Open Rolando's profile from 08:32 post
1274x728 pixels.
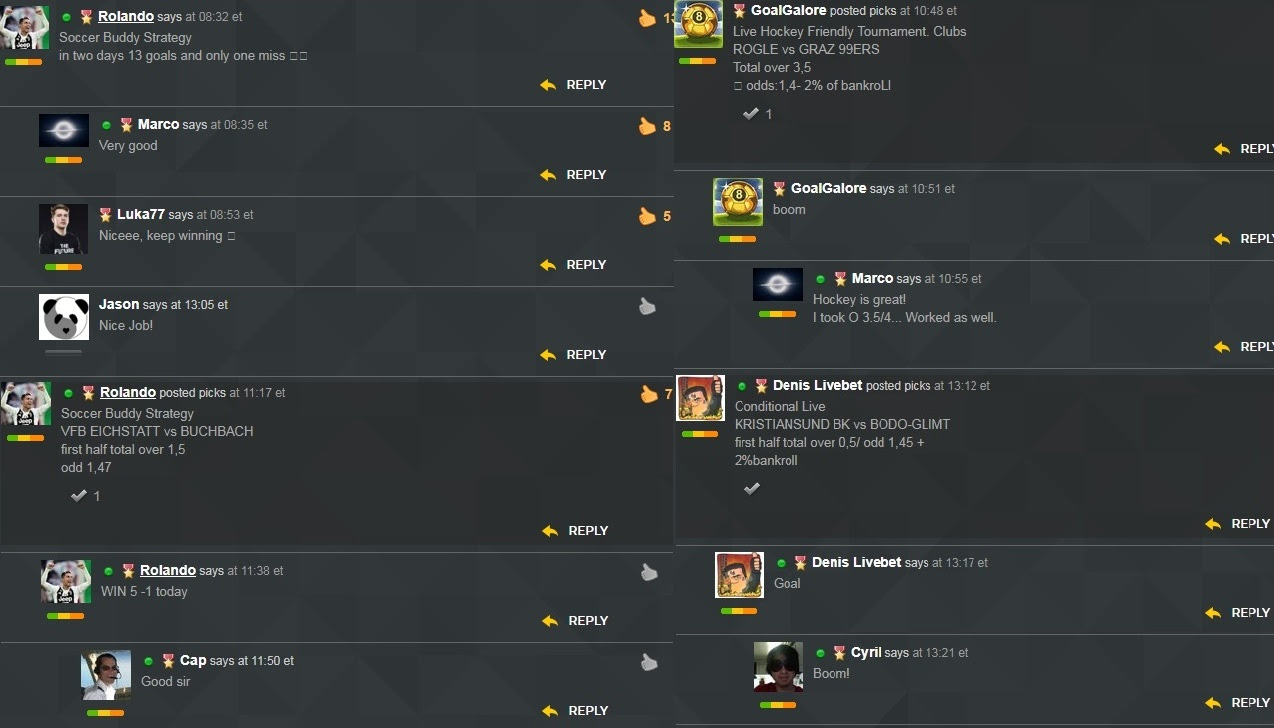click(x=126, y=17)
